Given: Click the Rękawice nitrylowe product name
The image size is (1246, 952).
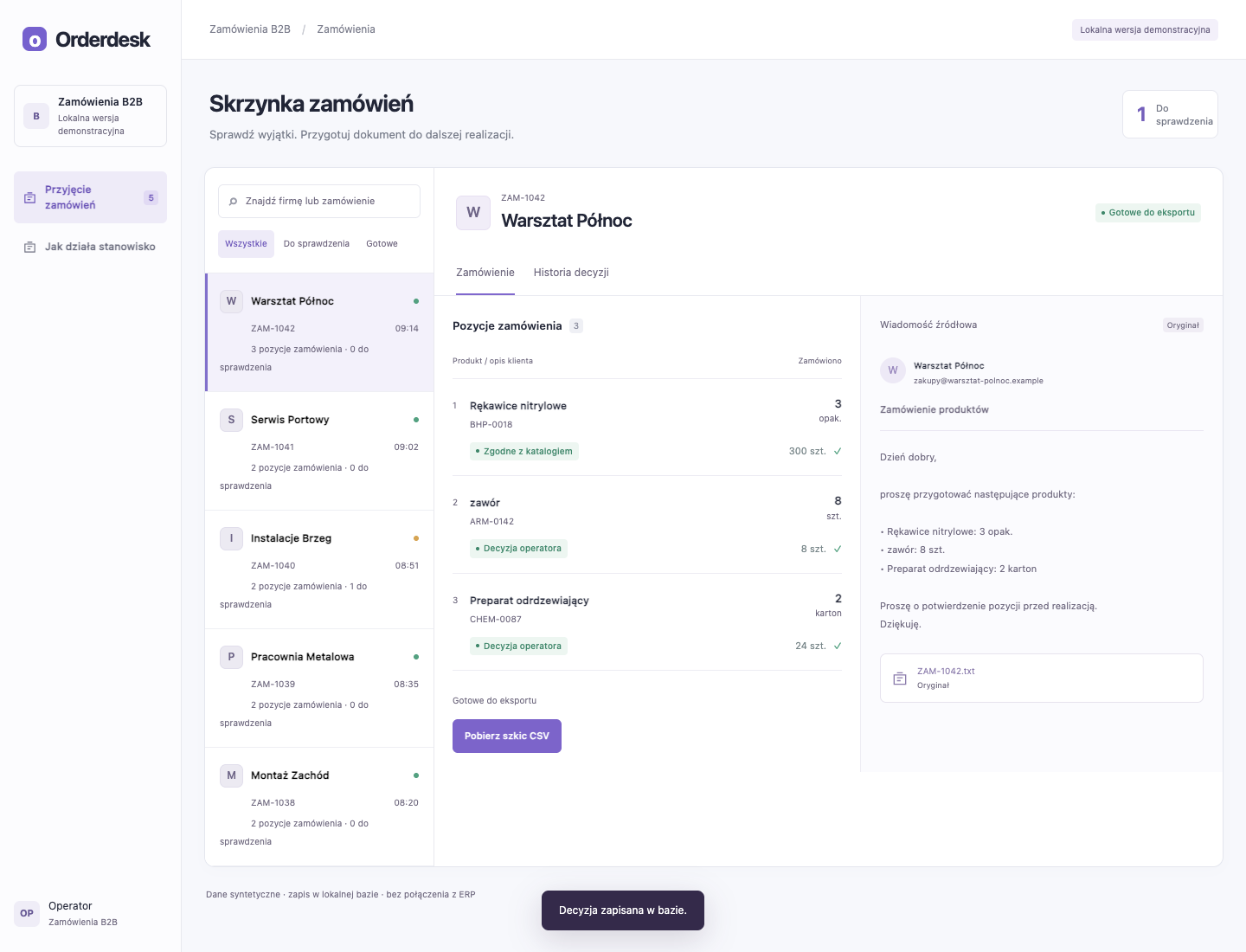Looking at the screenshot, I should pyautogui.click(x=518, y=406).
